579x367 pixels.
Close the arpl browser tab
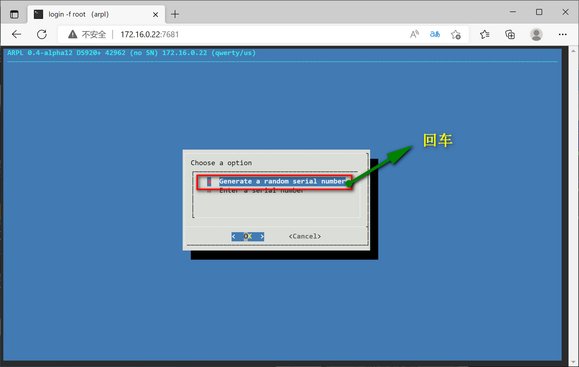click(x=155, y=14)
